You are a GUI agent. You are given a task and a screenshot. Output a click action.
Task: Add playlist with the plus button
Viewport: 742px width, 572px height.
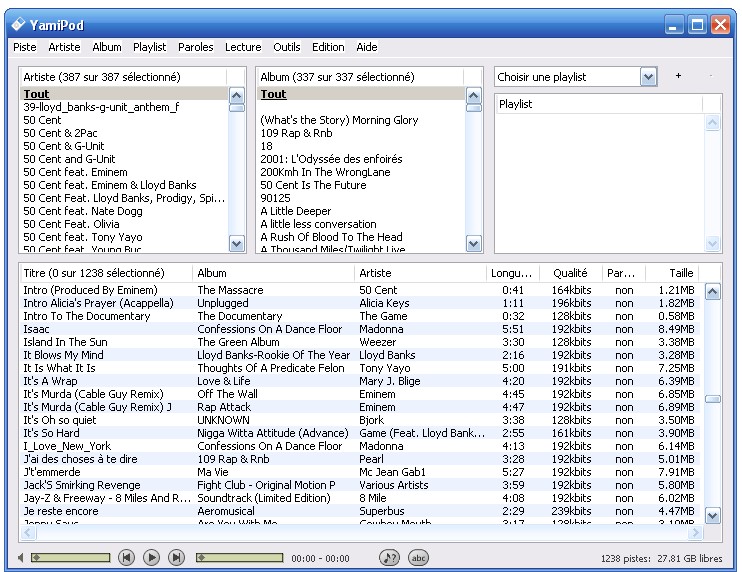click(x=678, y=76)
